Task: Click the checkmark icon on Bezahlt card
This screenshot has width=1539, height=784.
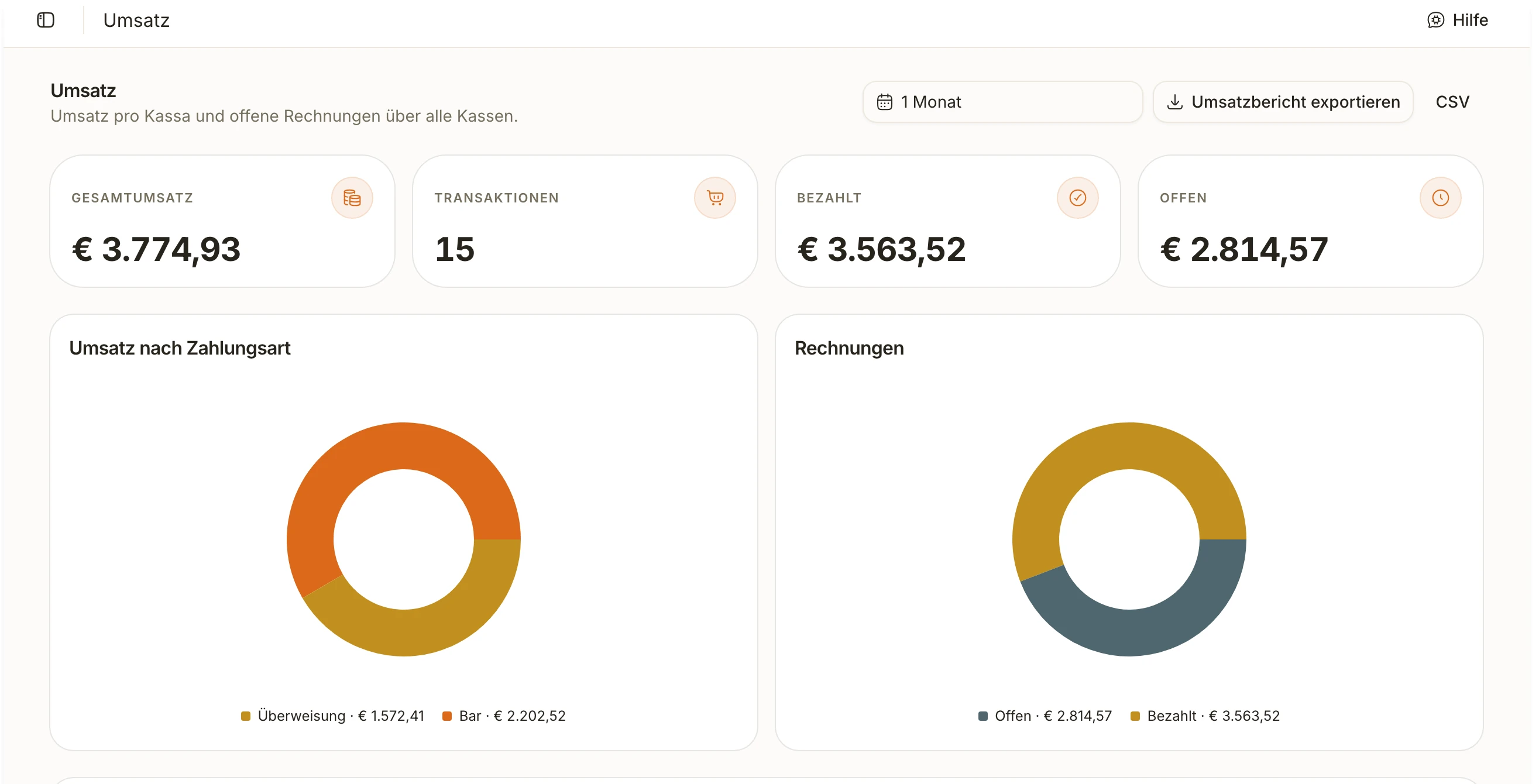Action: click(x=1077, y=198)
